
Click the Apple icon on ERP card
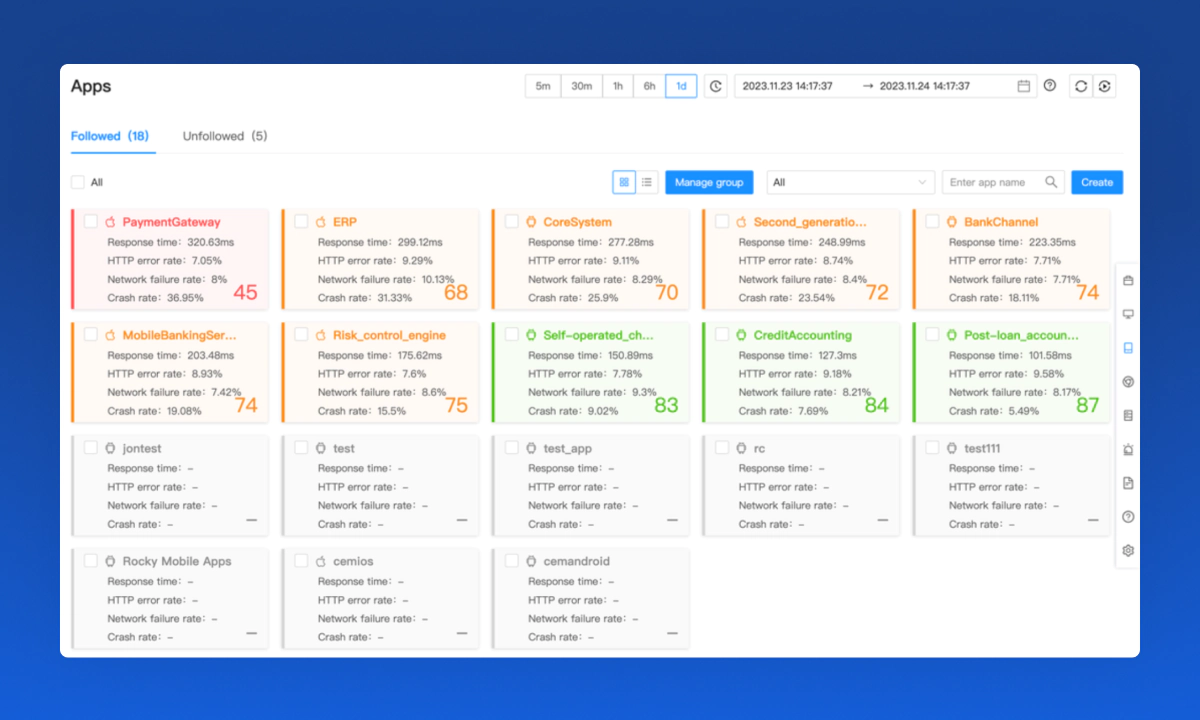[322, 222]
